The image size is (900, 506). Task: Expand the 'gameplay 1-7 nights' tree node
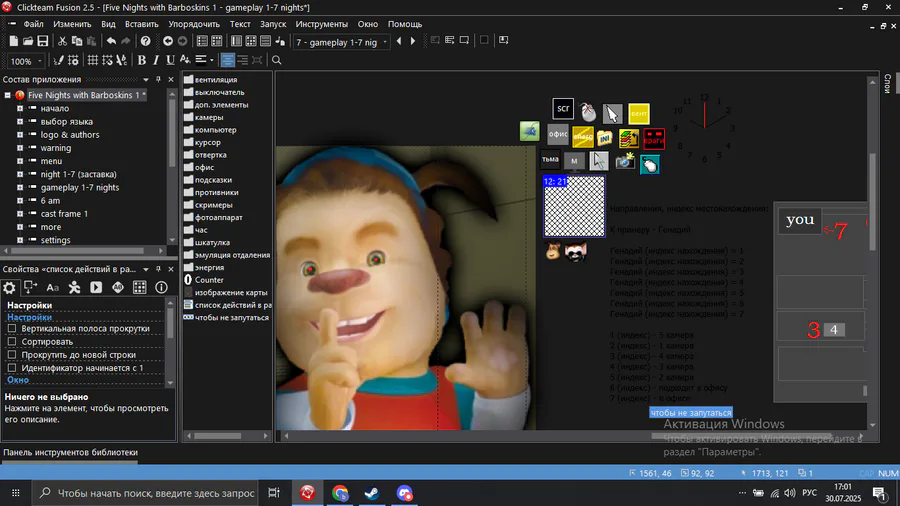pos(19,187)
